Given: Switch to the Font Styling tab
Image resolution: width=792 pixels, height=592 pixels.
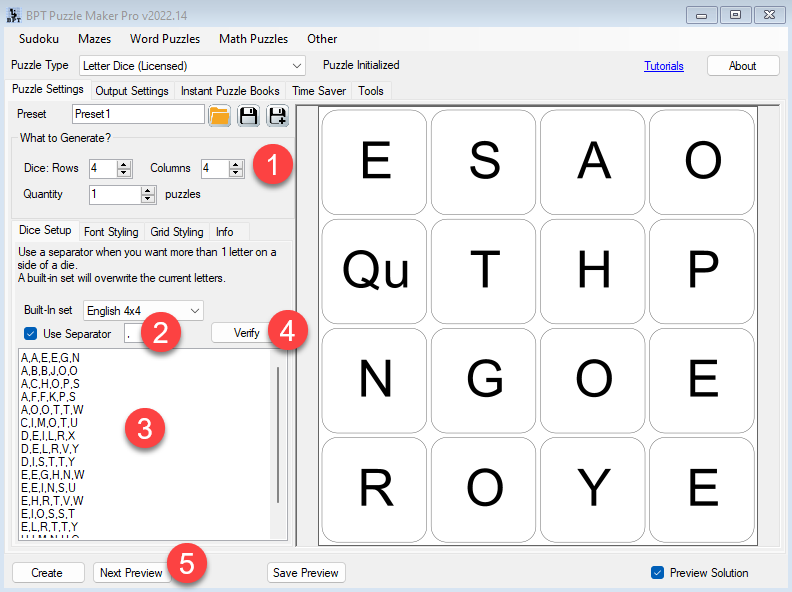Looking at the screenshot, I should [111, 232].
